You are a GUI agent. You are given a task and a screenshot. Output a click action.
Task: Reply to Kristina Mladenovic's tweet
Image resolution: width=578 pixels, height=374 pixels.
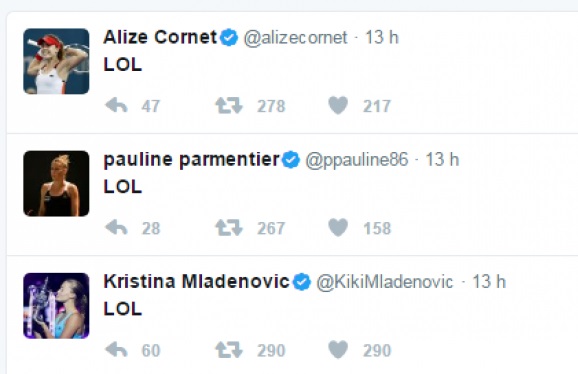116,350
